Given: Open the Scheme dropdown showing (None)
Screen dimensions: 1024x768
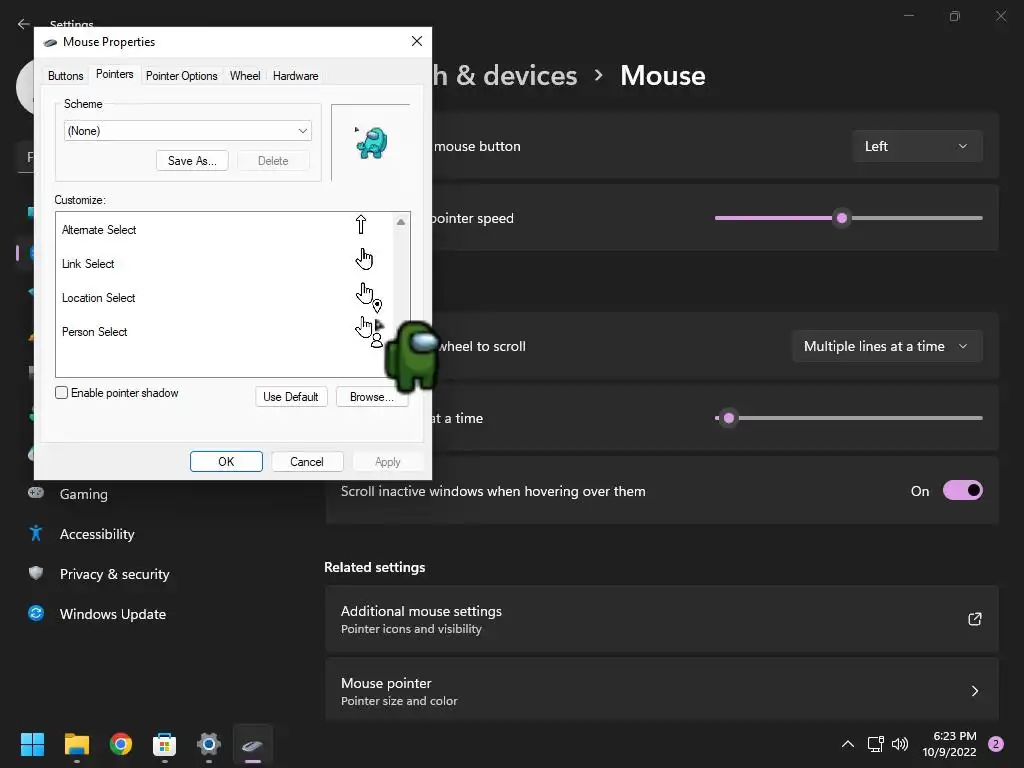Looking at the screenshot, I should point(187,131).
